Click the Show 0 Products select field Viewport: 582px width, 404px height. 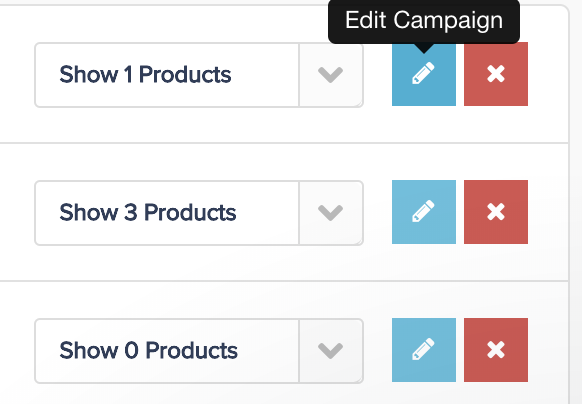(199, 351)
